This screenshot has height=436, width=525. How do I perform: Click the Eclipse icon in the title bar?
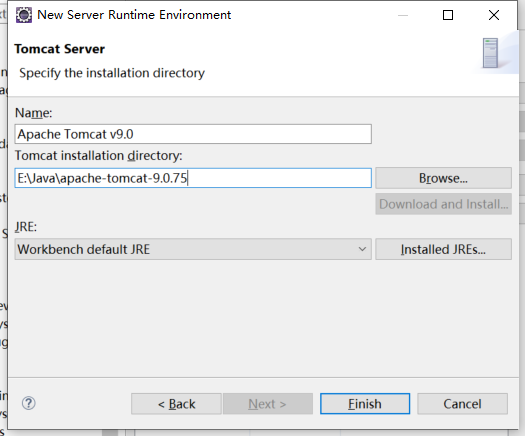24,15
